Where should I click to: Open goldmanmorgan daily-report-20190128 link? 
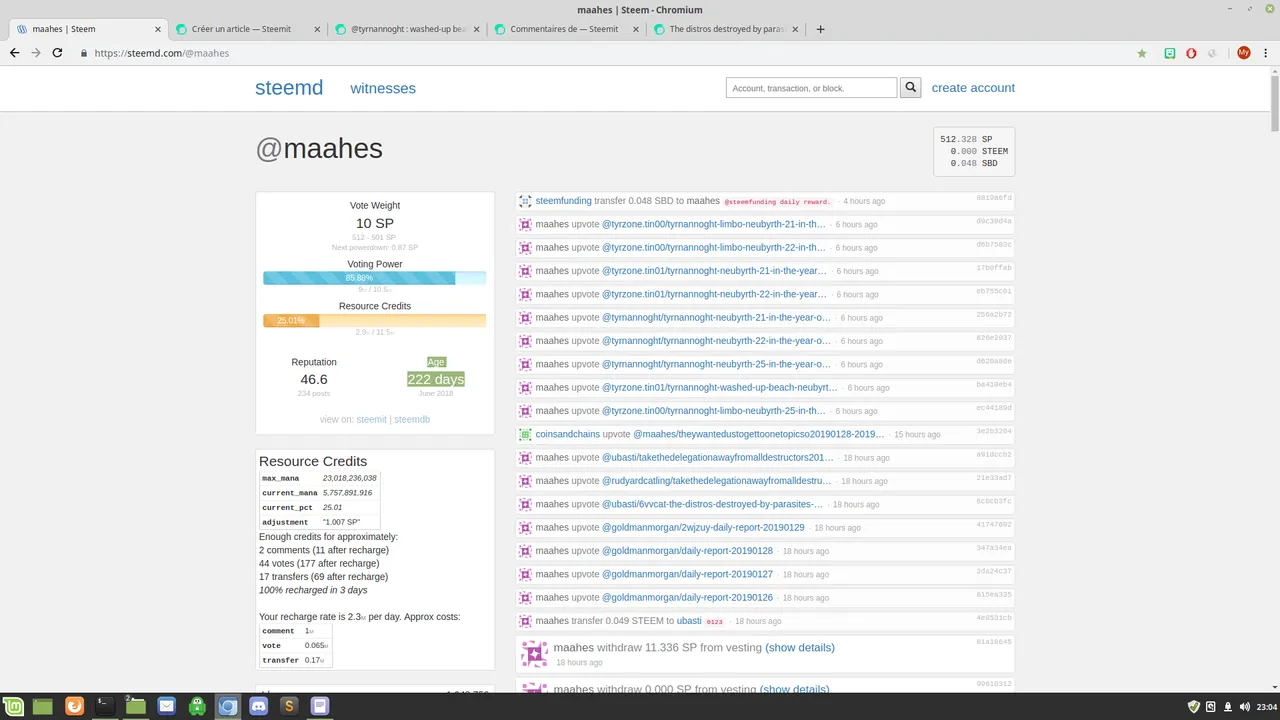687,551
